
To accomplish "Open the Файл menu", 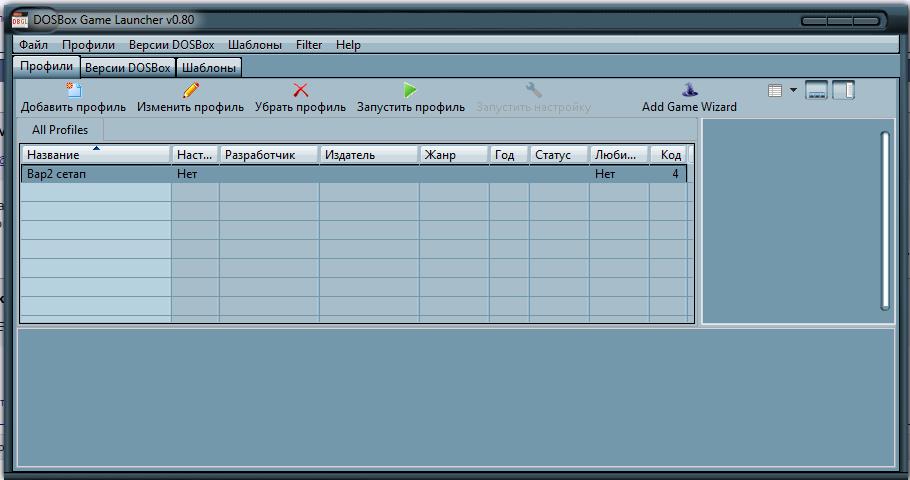I will (33, 45).
